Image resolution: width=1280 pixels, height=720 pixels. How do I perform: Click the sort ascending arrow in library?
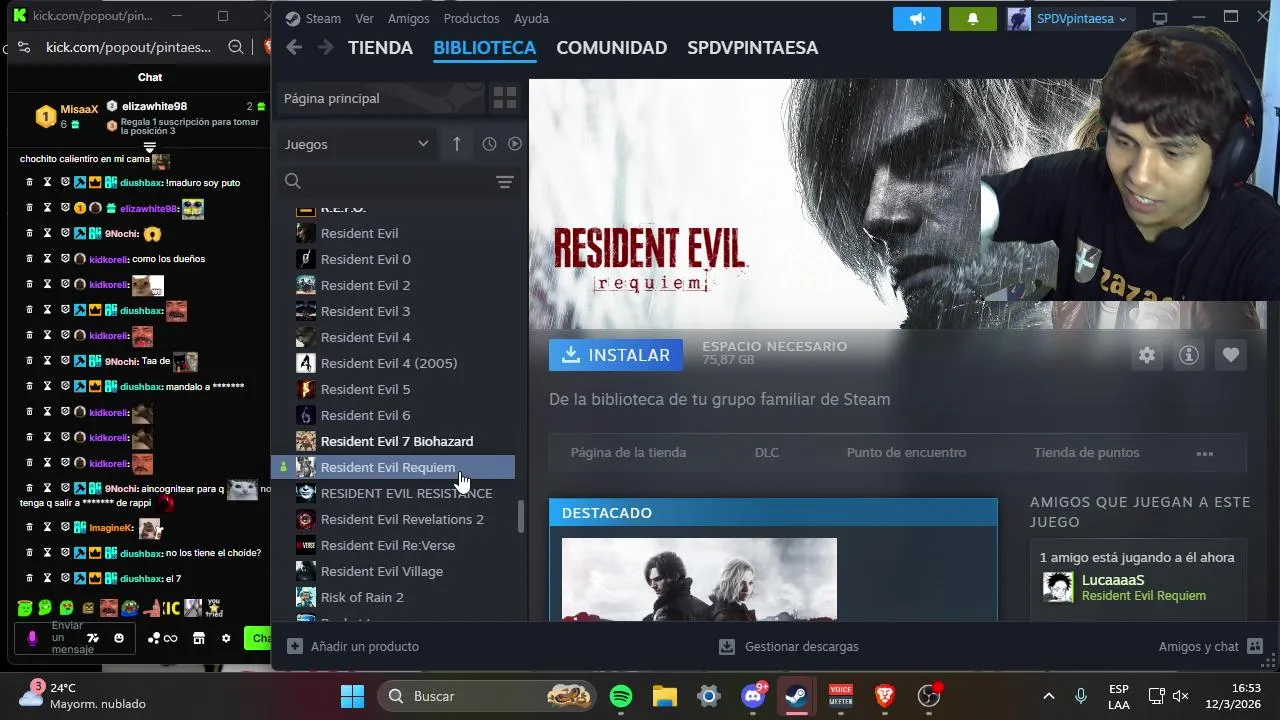456,144
